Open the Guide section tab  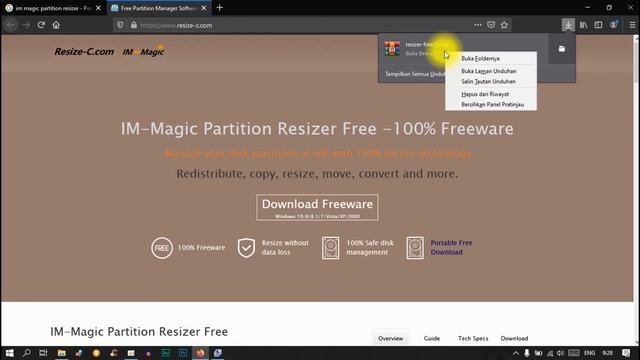pyautogui.click(x=431, y=338)
